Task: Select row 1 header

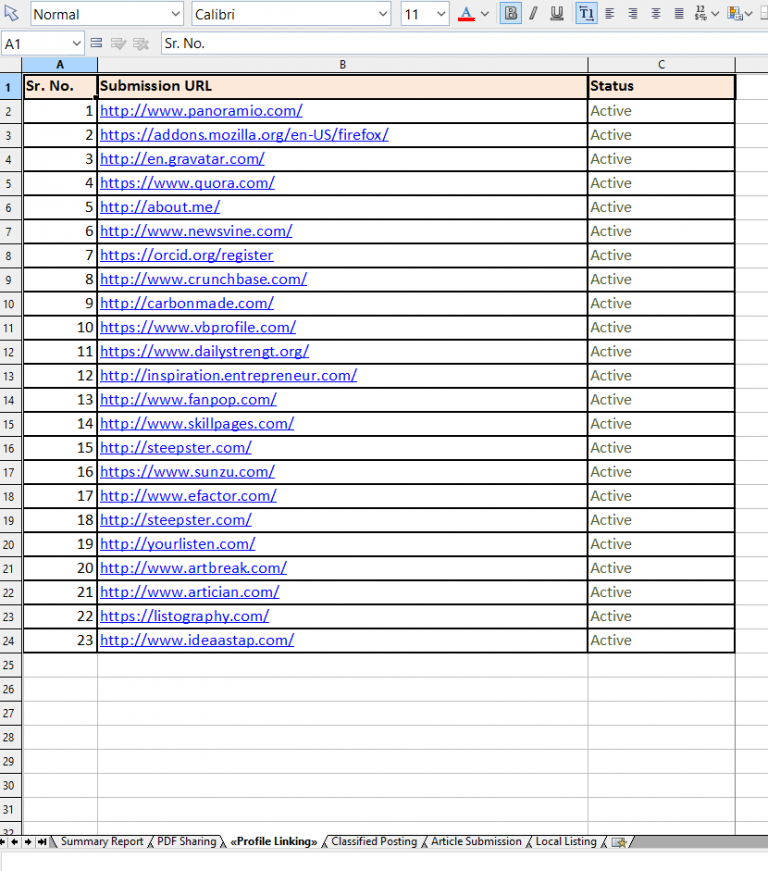Action: (x=11, y=87)
